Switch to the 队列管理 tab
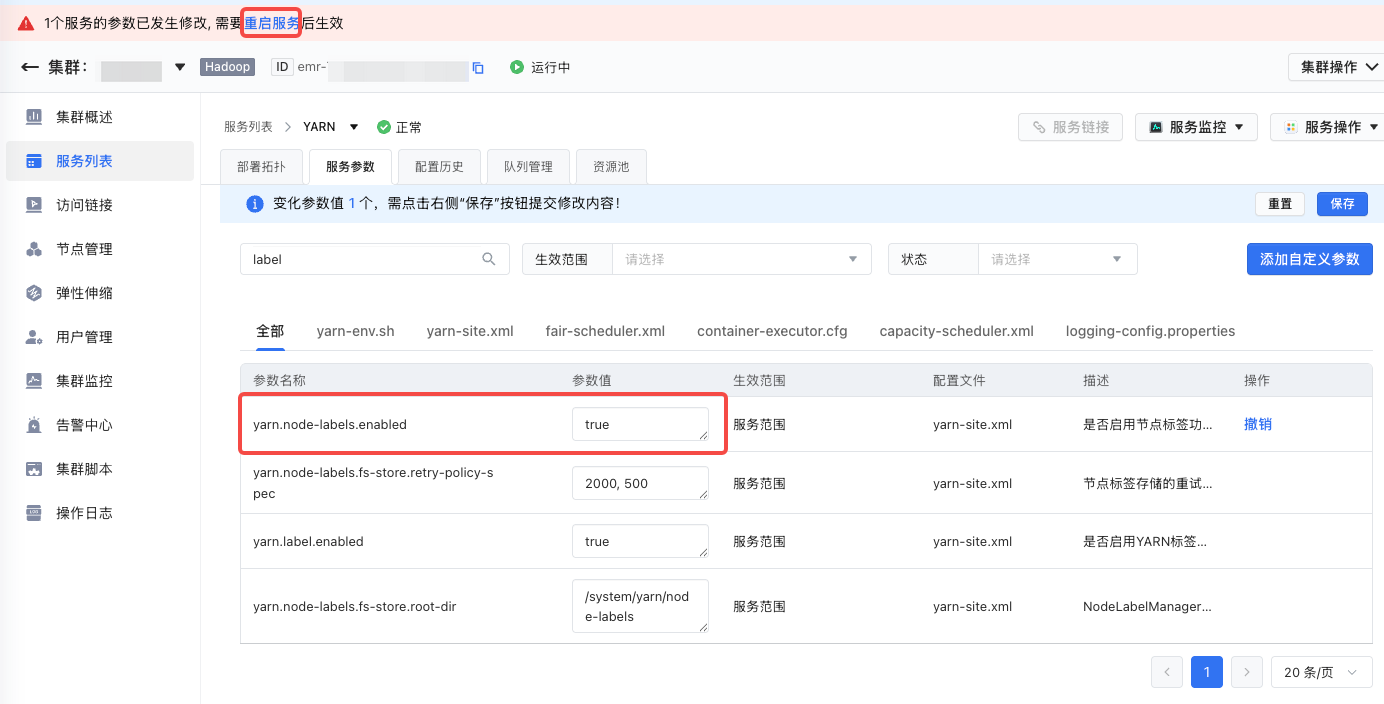Screen dimensions: 1384x704 click(x=528, y=167)
